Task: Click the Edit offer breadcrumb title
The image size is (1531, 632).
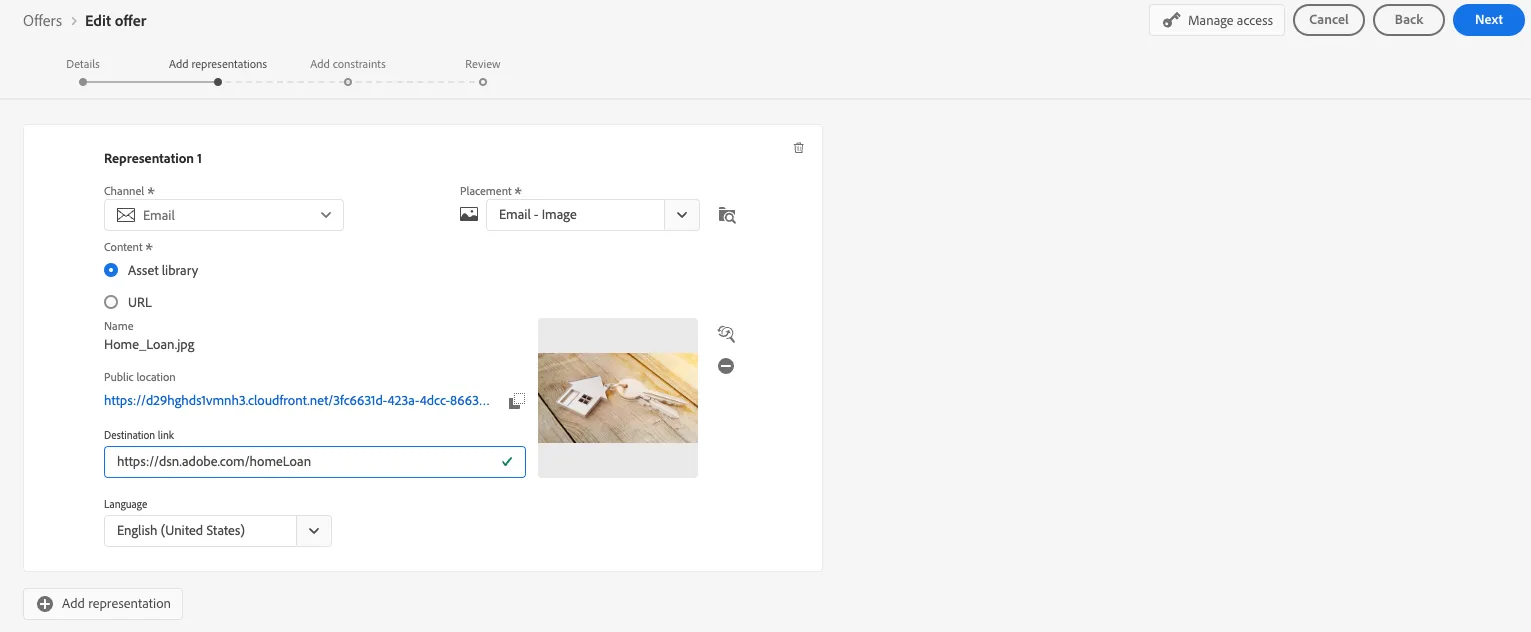Action: pos(116,20)
